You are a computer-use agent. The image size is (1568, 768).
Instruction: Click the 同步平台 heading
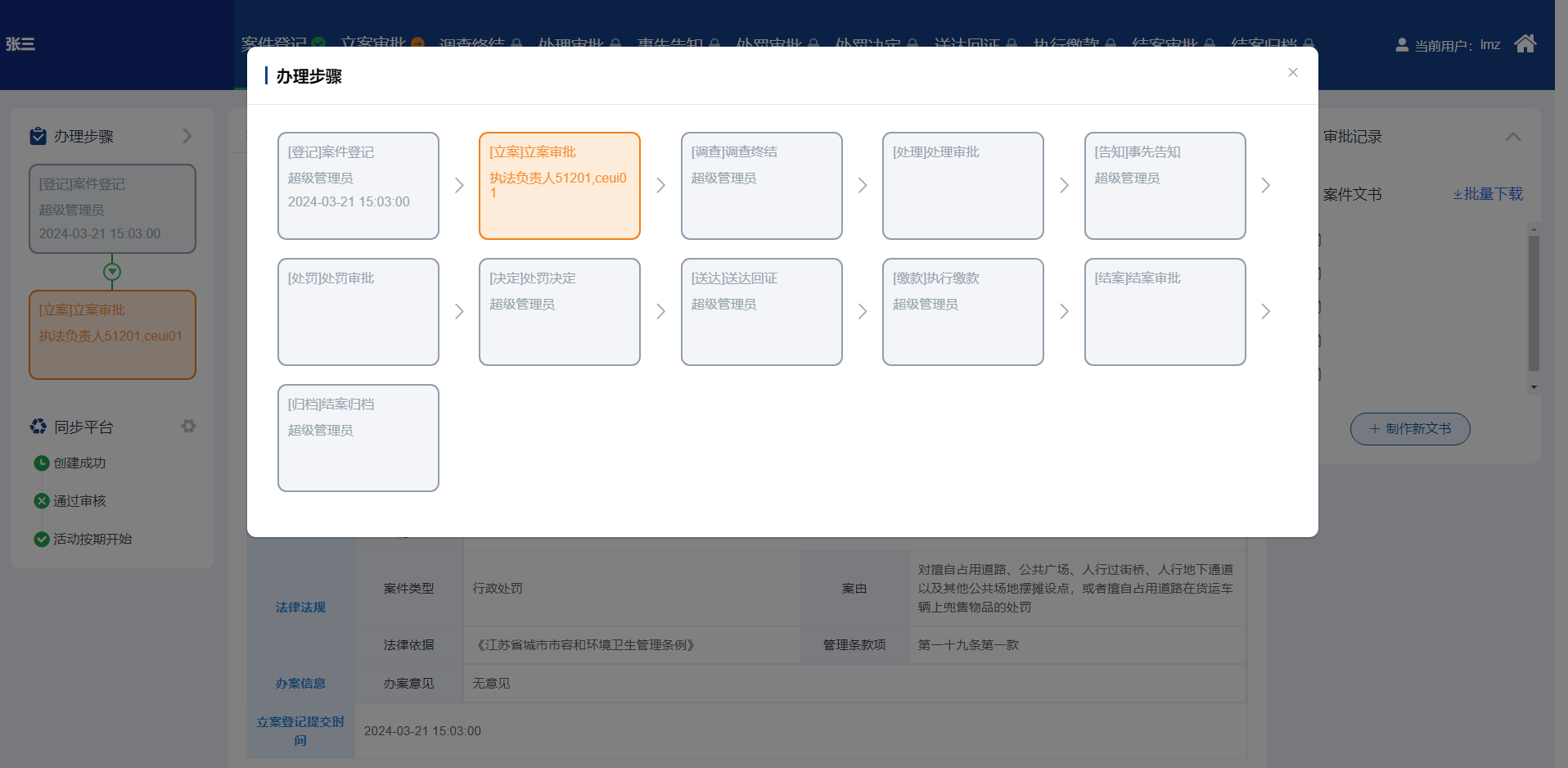pos(83,427)
